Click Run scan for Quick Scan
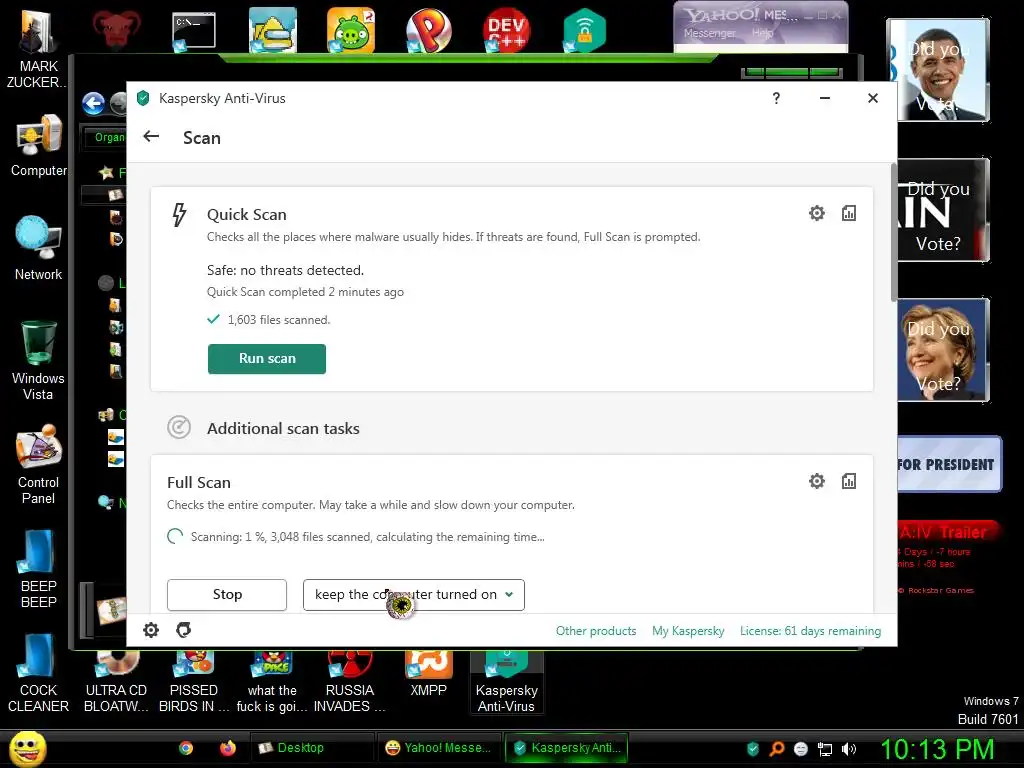Image resolution: width=1024 pixels, height=768 pixels. click(266, 359)
